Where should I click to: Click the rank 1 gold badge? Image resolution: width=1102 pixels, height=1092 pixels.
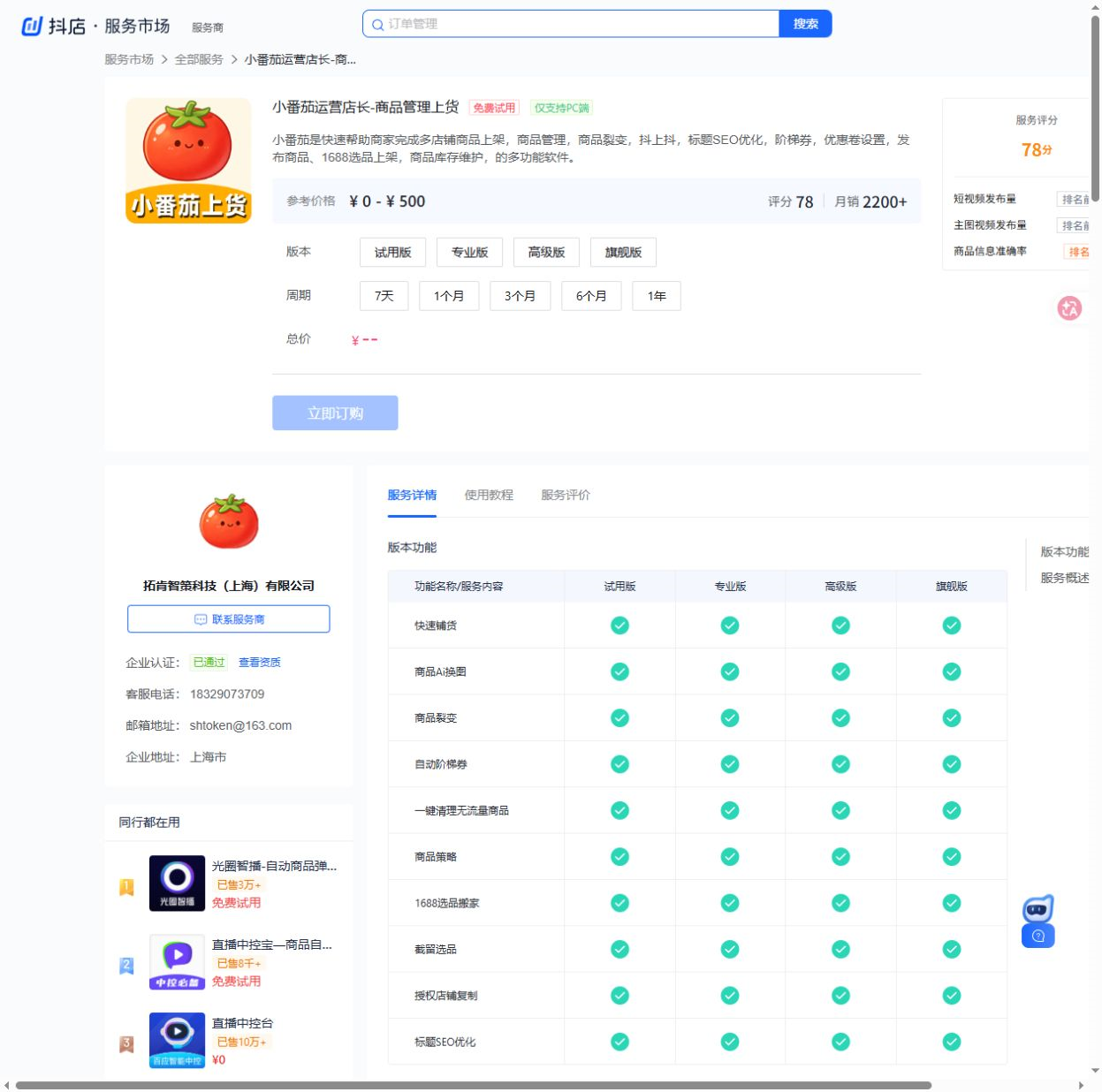pyautogui.click(x=126, y=887)
